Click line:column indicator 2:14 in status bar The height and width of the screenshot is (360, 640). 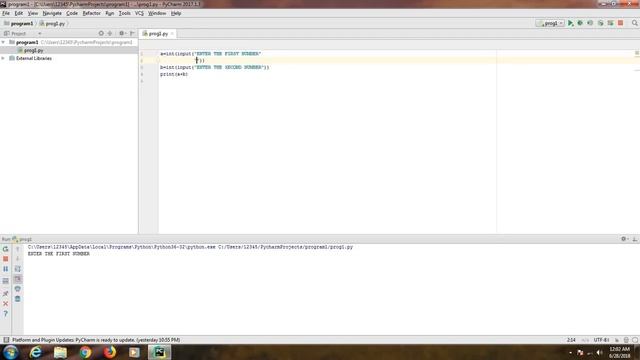click(x=571, y=340)
